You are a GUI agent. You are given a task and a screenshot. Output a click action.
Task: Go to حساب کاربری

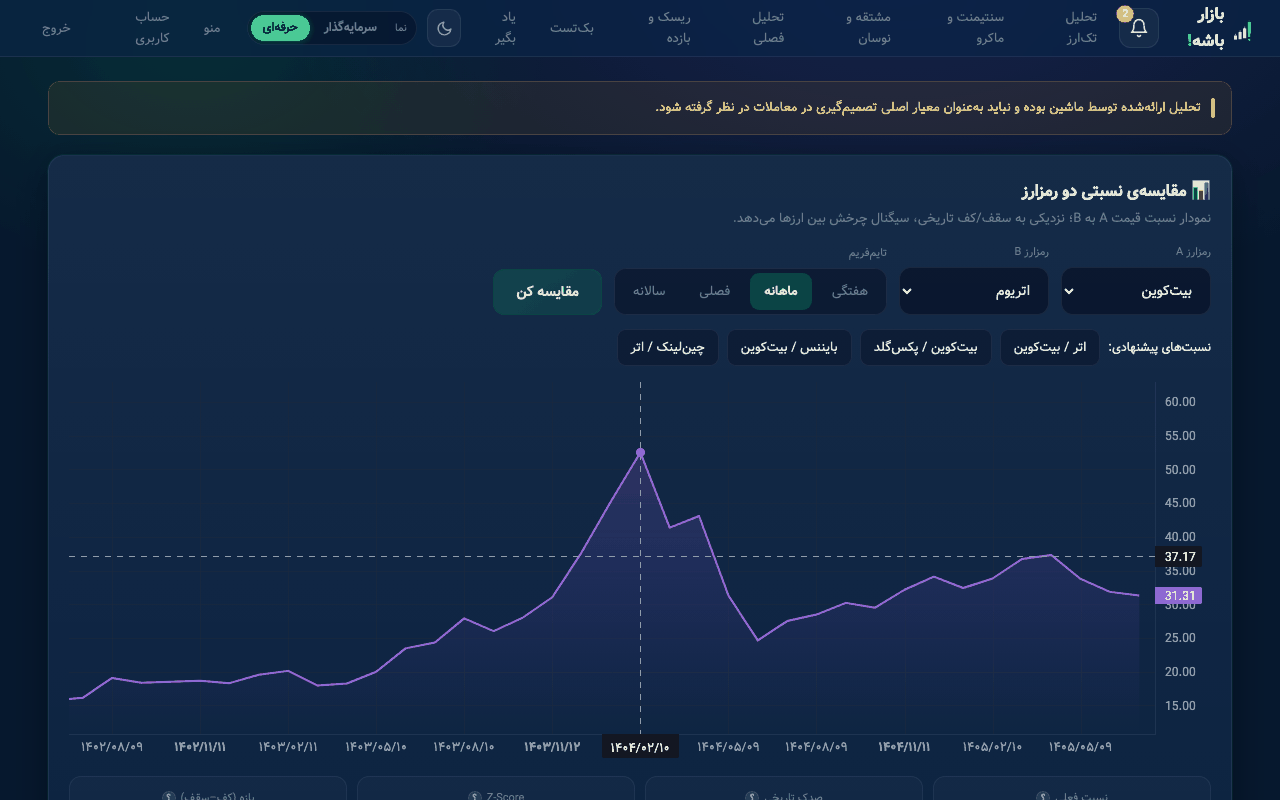point(152,28)
